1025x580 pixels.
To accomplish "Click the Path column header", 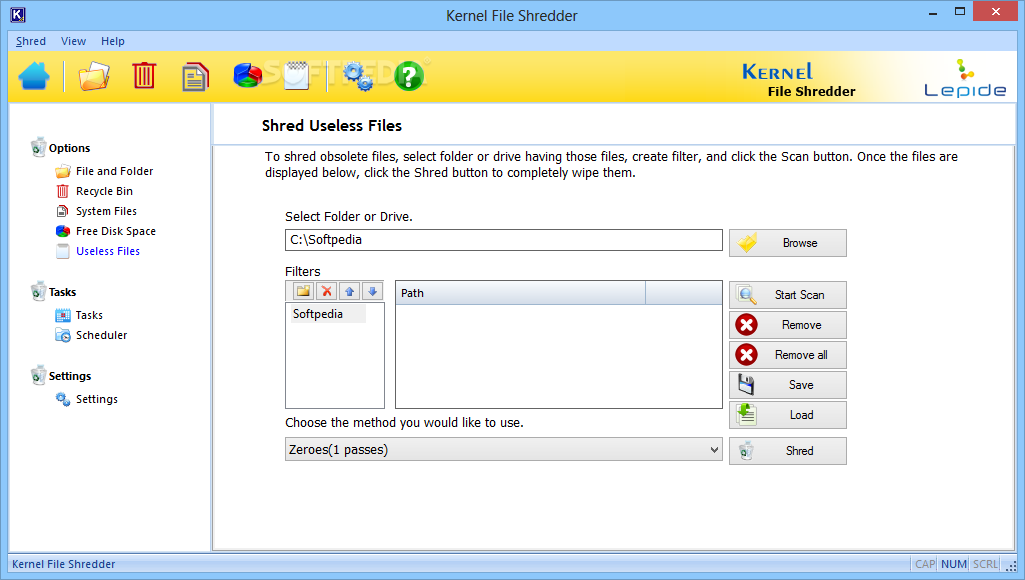I will (520, 293).
